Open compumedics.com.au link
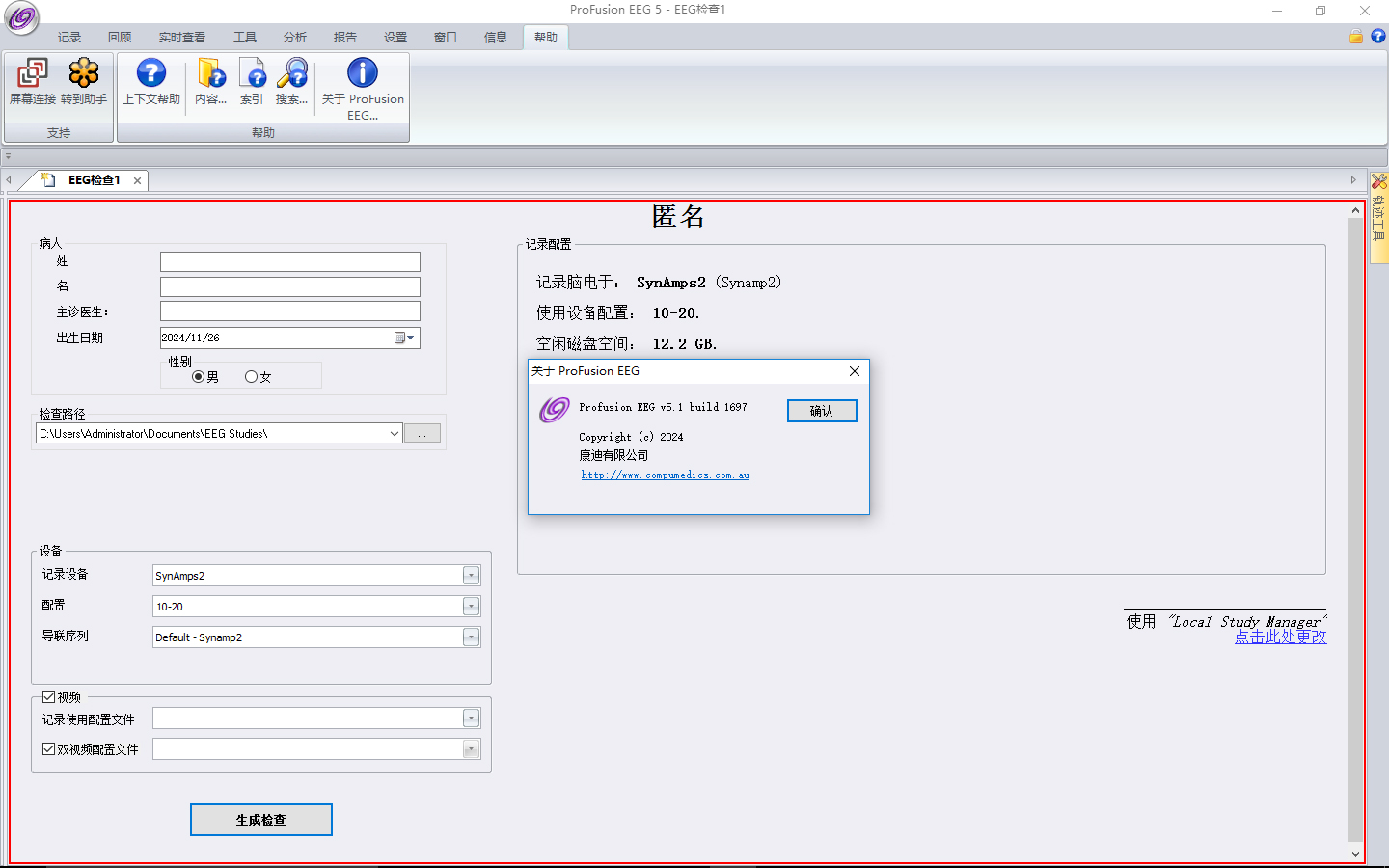 click(666, 475)
